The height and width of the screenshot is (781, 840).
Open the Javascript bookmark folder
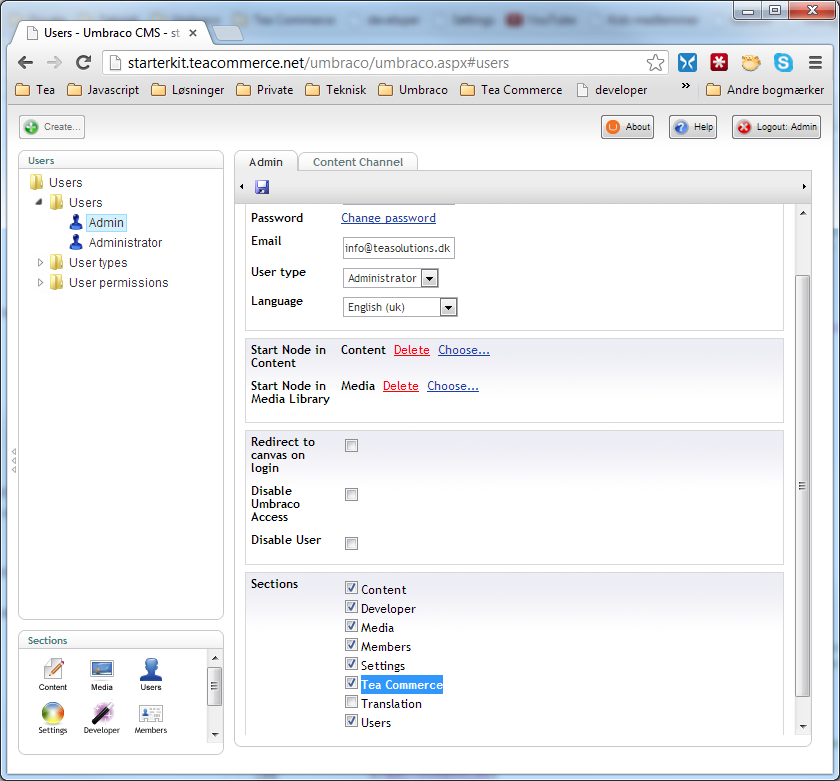(103, 90)
